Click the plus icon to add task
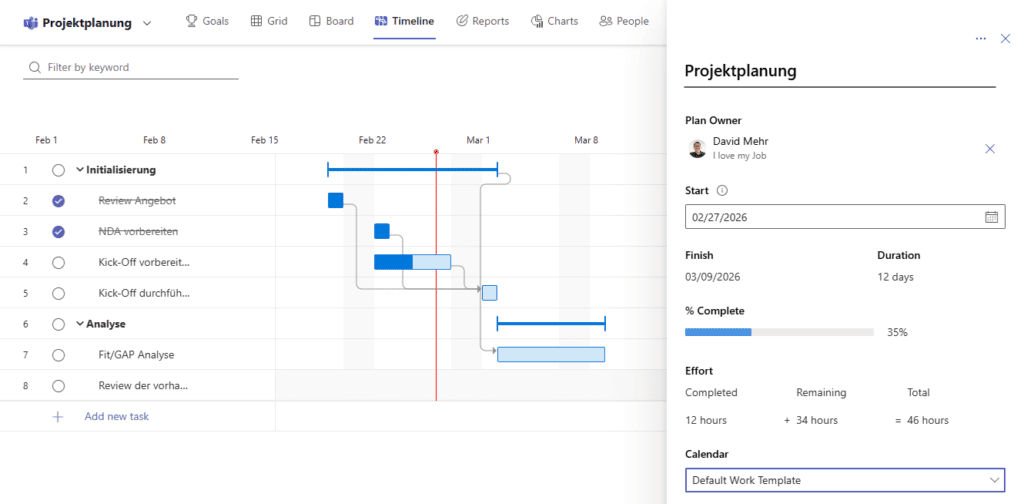1024x504 pixels. (x=58, y=416)
